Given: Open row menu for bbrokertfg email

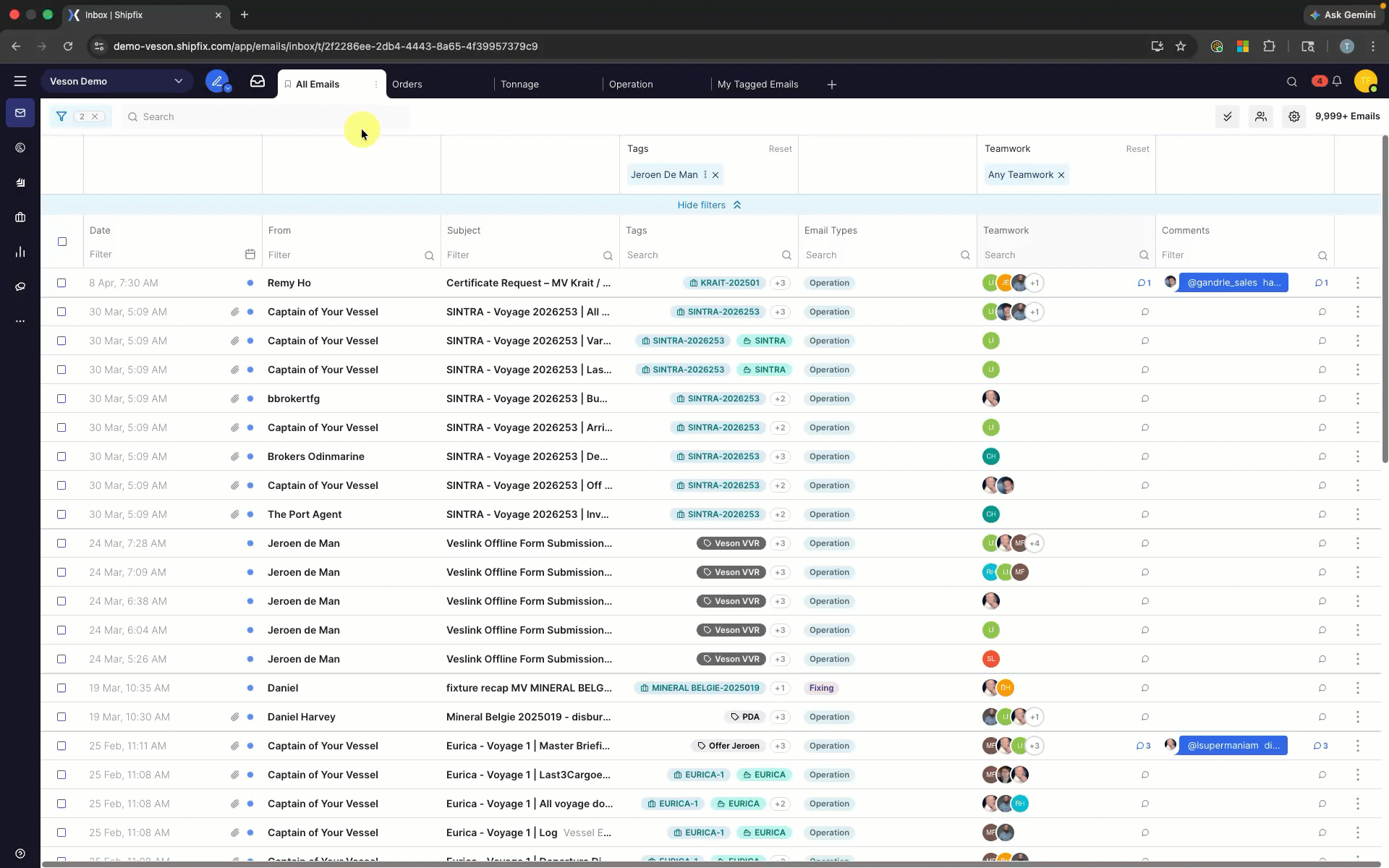Looking at the screenshot, I should (x=1357, y=399).
